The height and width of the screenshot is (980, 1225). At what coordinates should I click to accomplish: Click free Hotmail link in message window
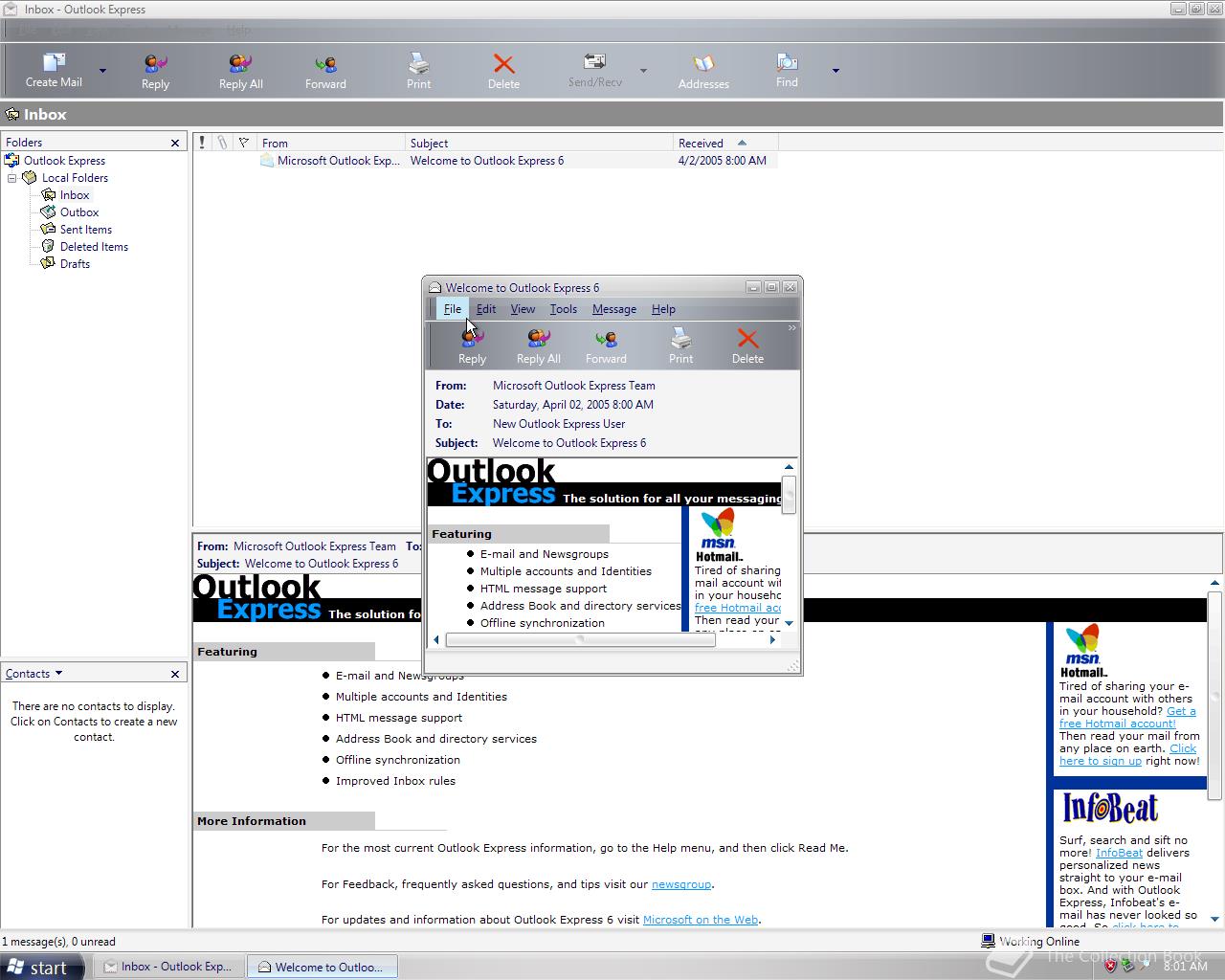coord(737,608)
